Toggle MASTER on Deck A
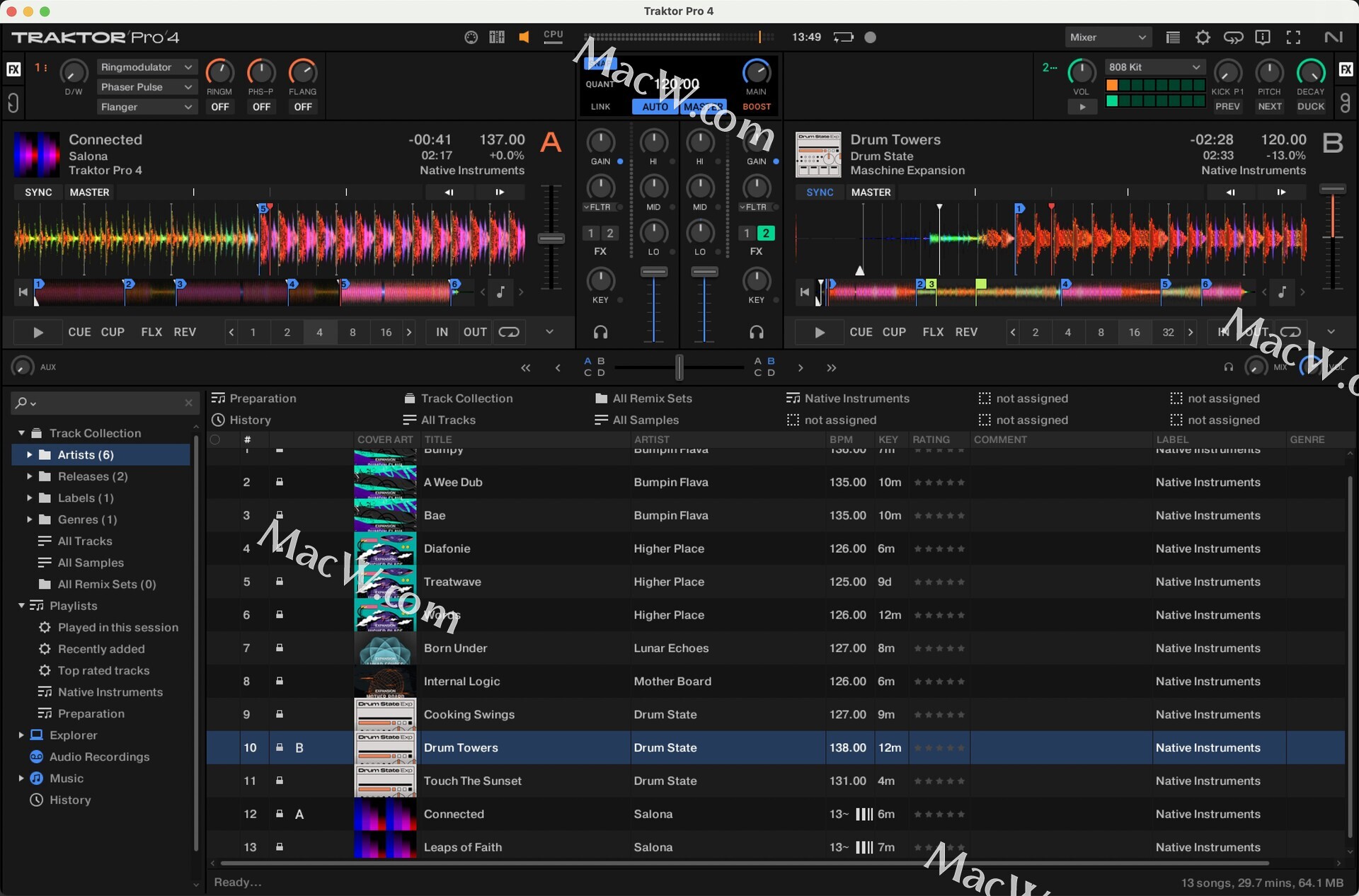Image resolution: width=1359 pixels, height=896 pixels. click(x=89, y=193)
